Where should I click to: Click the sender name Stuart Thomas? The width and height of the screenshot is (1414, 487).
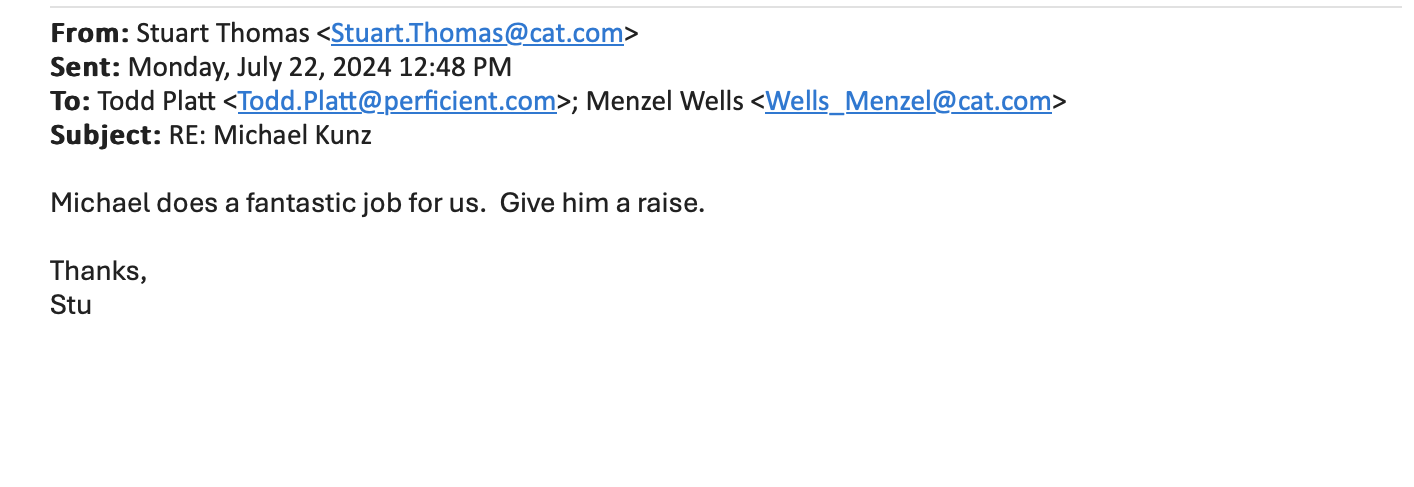coord(222,33)
